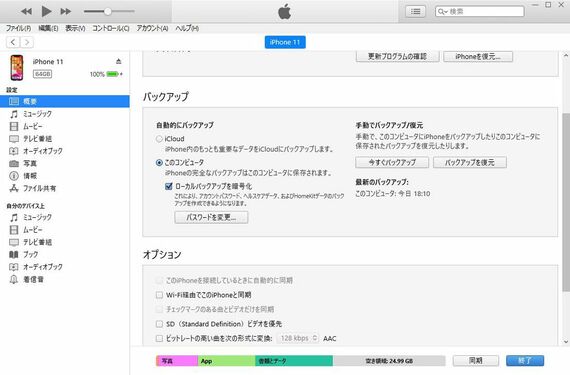The image size is (570, 375).
Task: Adjust the volume slider knob
Action: [x=108, y=12]
